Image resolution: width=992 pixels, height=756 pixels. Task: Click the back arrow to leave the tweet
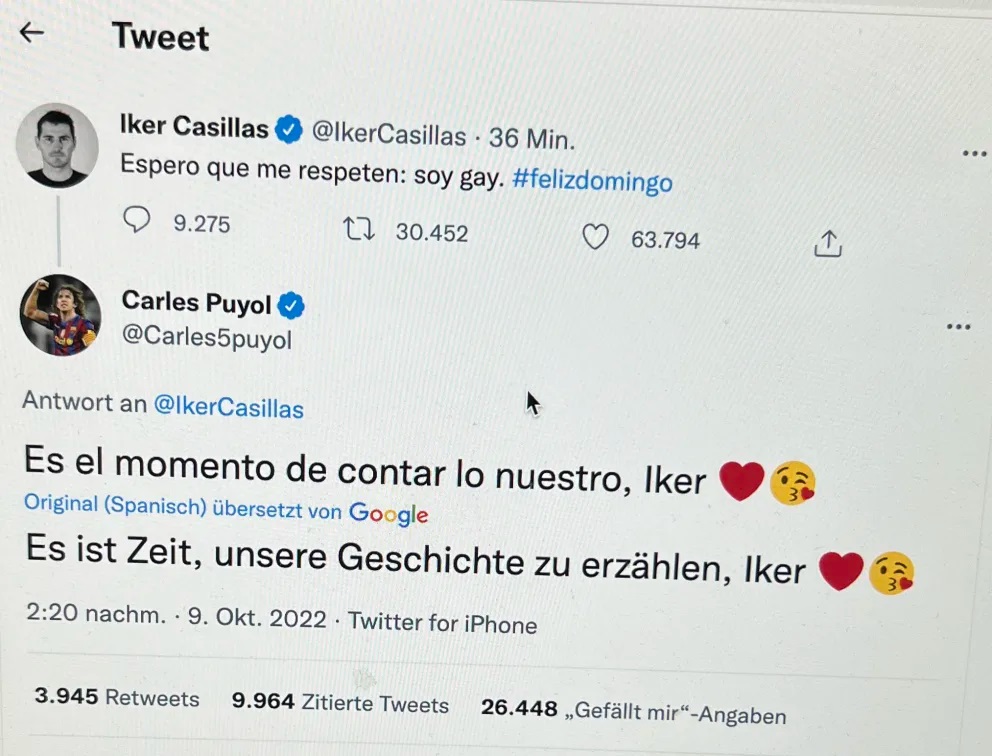coord(32,33)
